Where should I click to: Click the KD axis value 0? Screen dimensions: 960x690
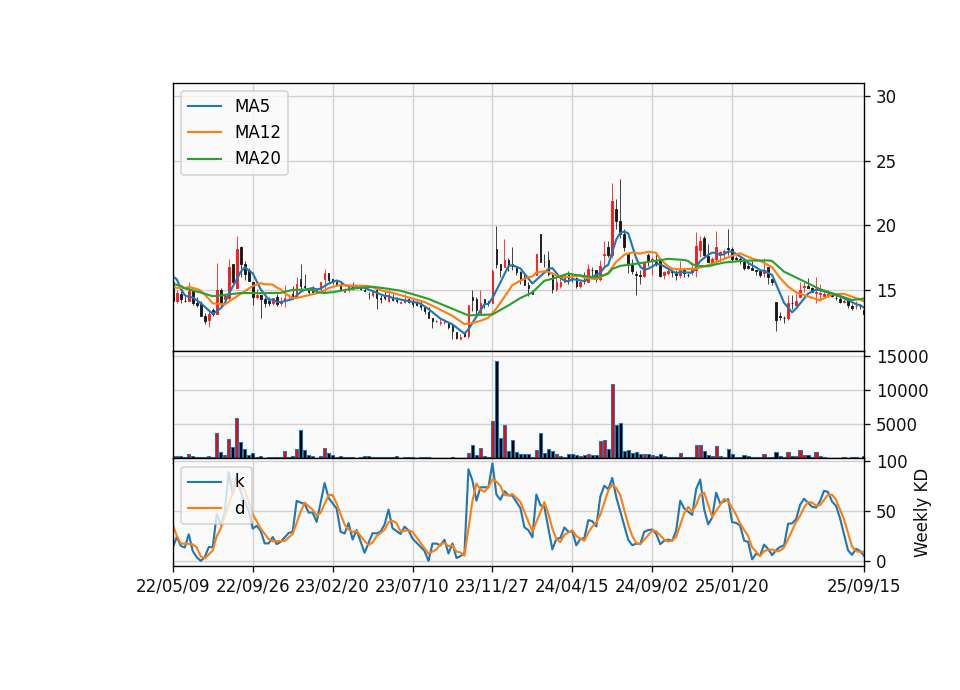click(x=881, y=561)
